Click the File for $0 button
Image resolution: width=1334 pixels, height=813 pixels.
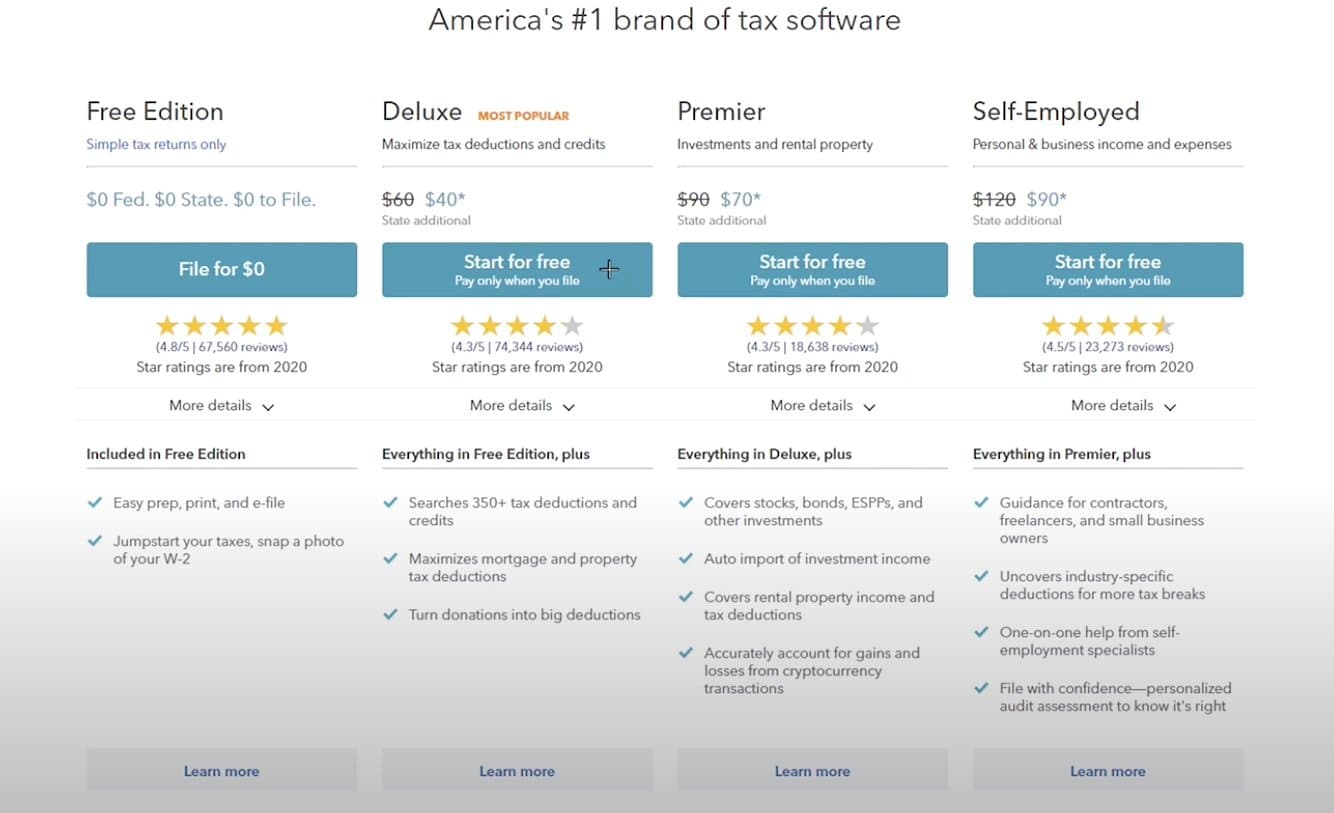pyautogui.click(x=221, y=269)
